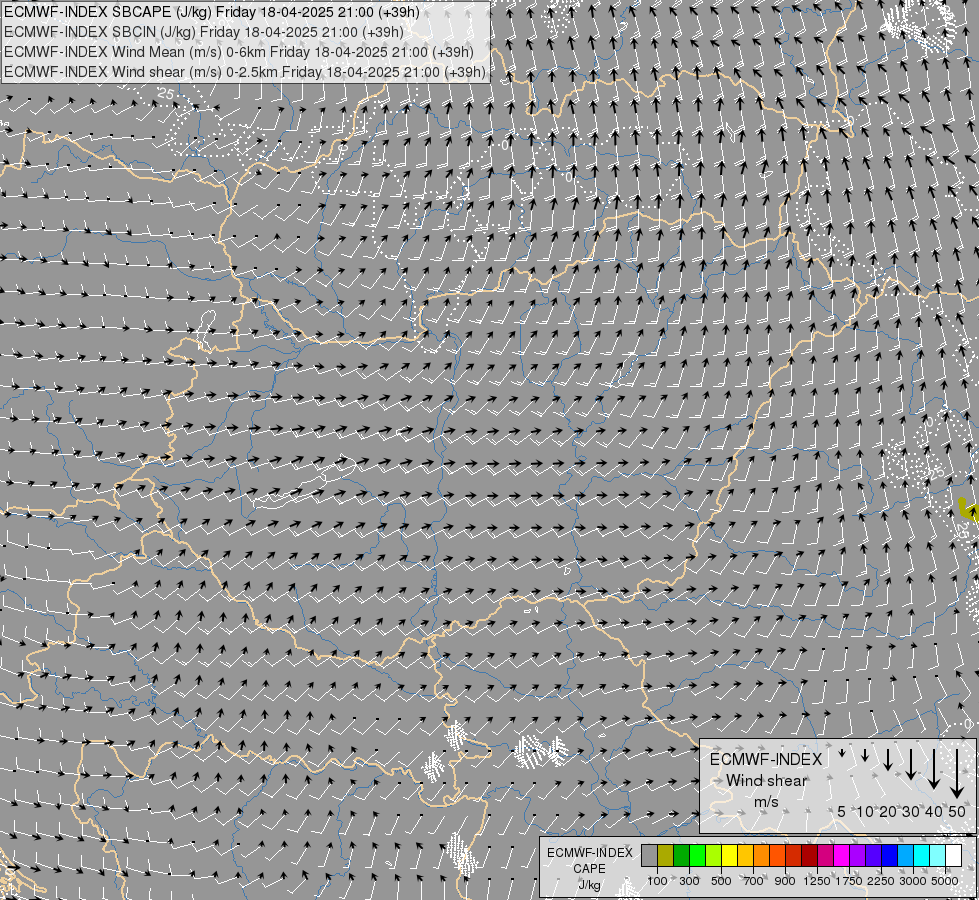Click the '10' label in wind shear legend
Image resolution: width=979 pixels, height=900 pixels.
pos(865,811)
